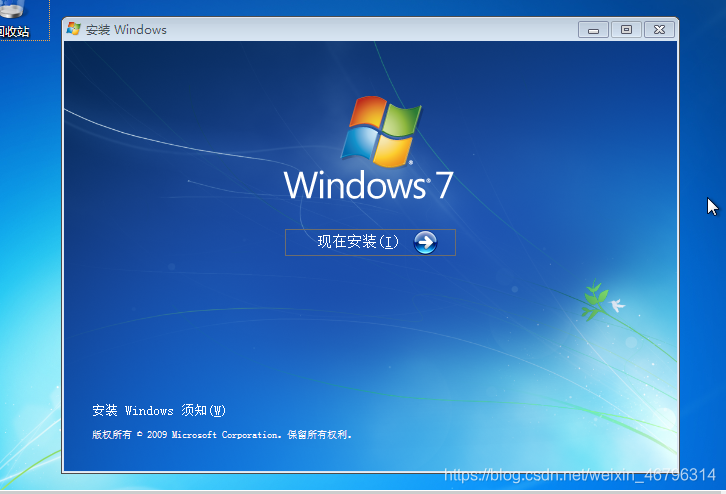Click the copyright text 版权所有 2009 Microsoft Corporation
The image size is (726, 494).
click(222, 435)
